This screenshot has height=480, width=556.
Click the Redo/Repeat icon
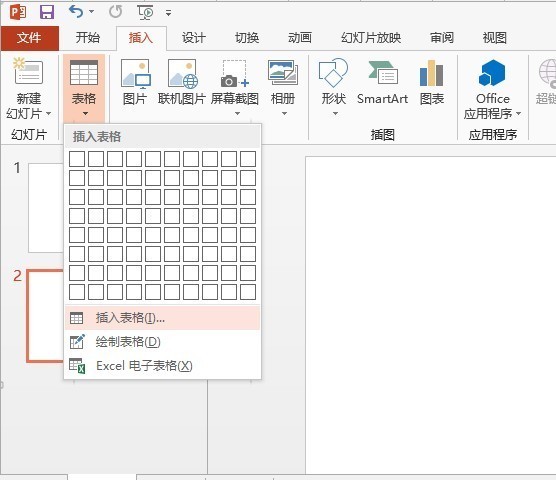pos(116,12)
